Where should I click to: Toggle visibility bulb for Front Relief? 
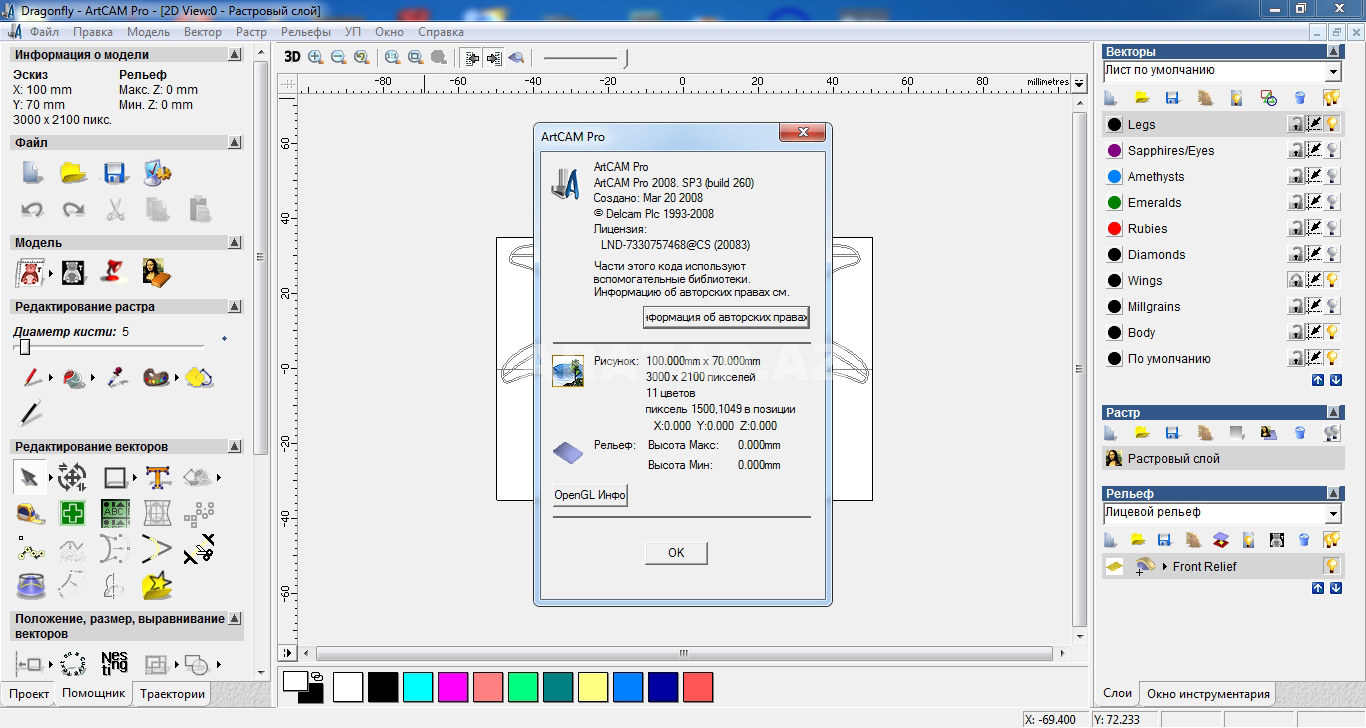point(1332,566)
